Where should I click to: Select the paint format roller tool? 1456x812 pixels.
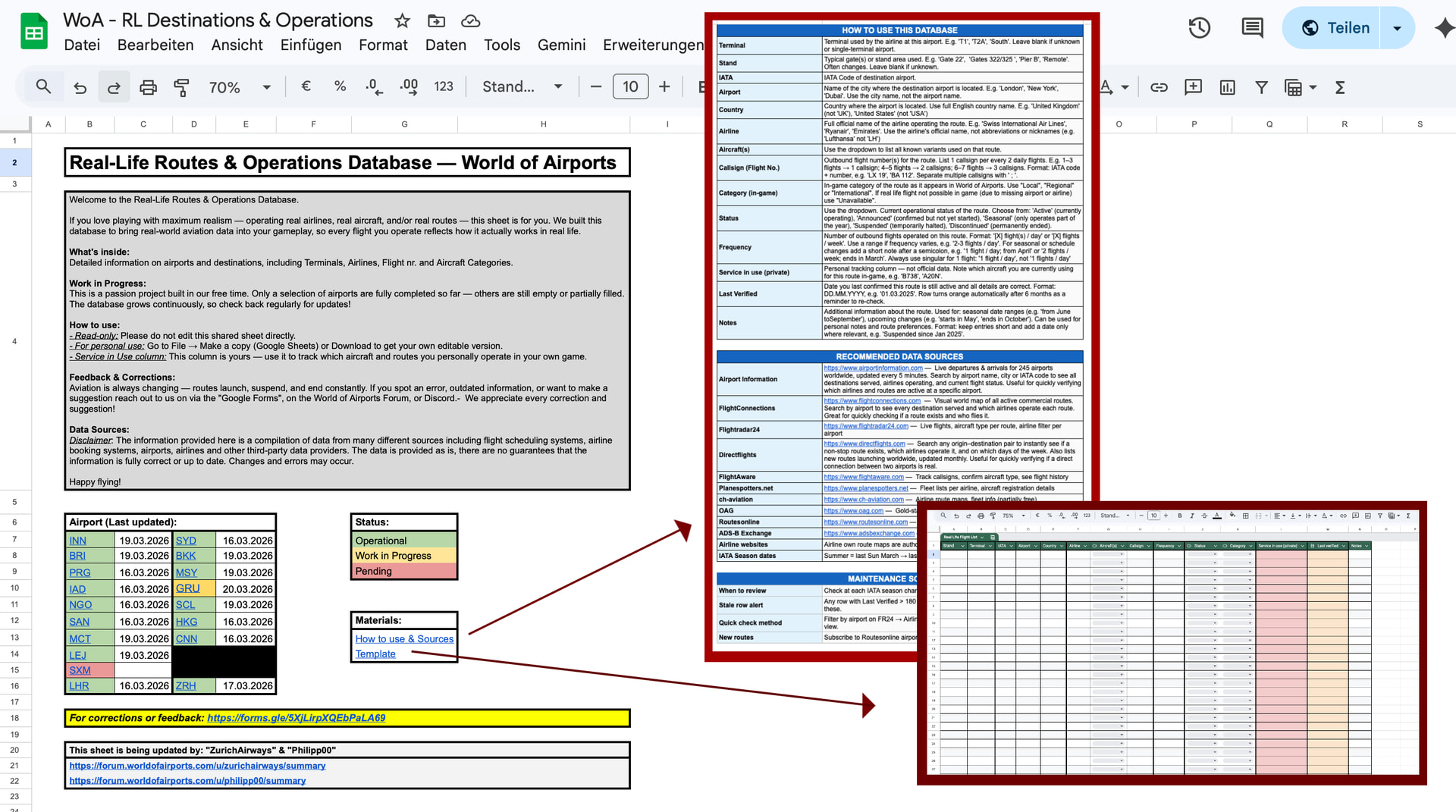click(x=181, y=87)
